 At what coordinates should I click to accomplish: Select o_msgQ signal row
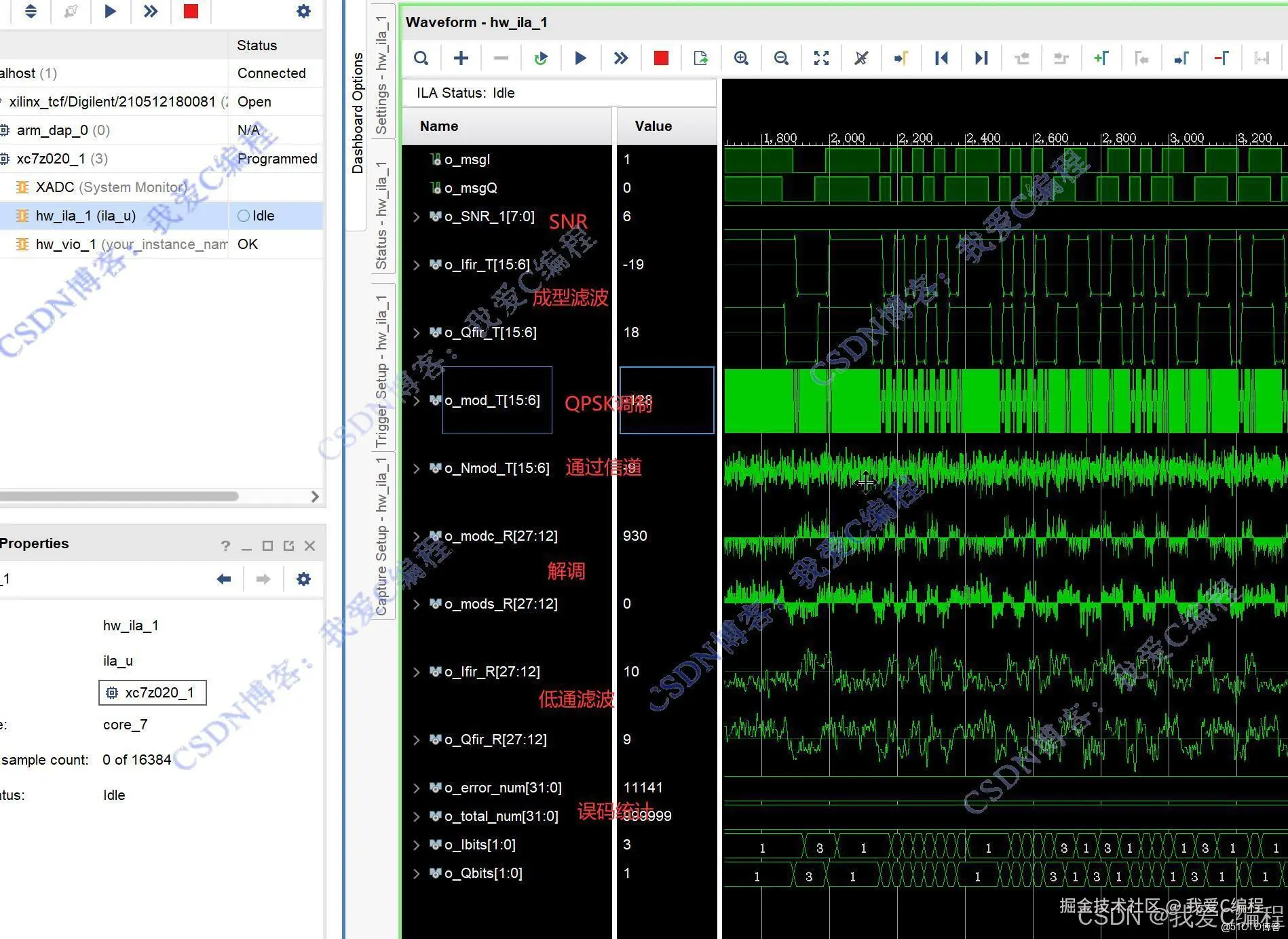point(506,188)
